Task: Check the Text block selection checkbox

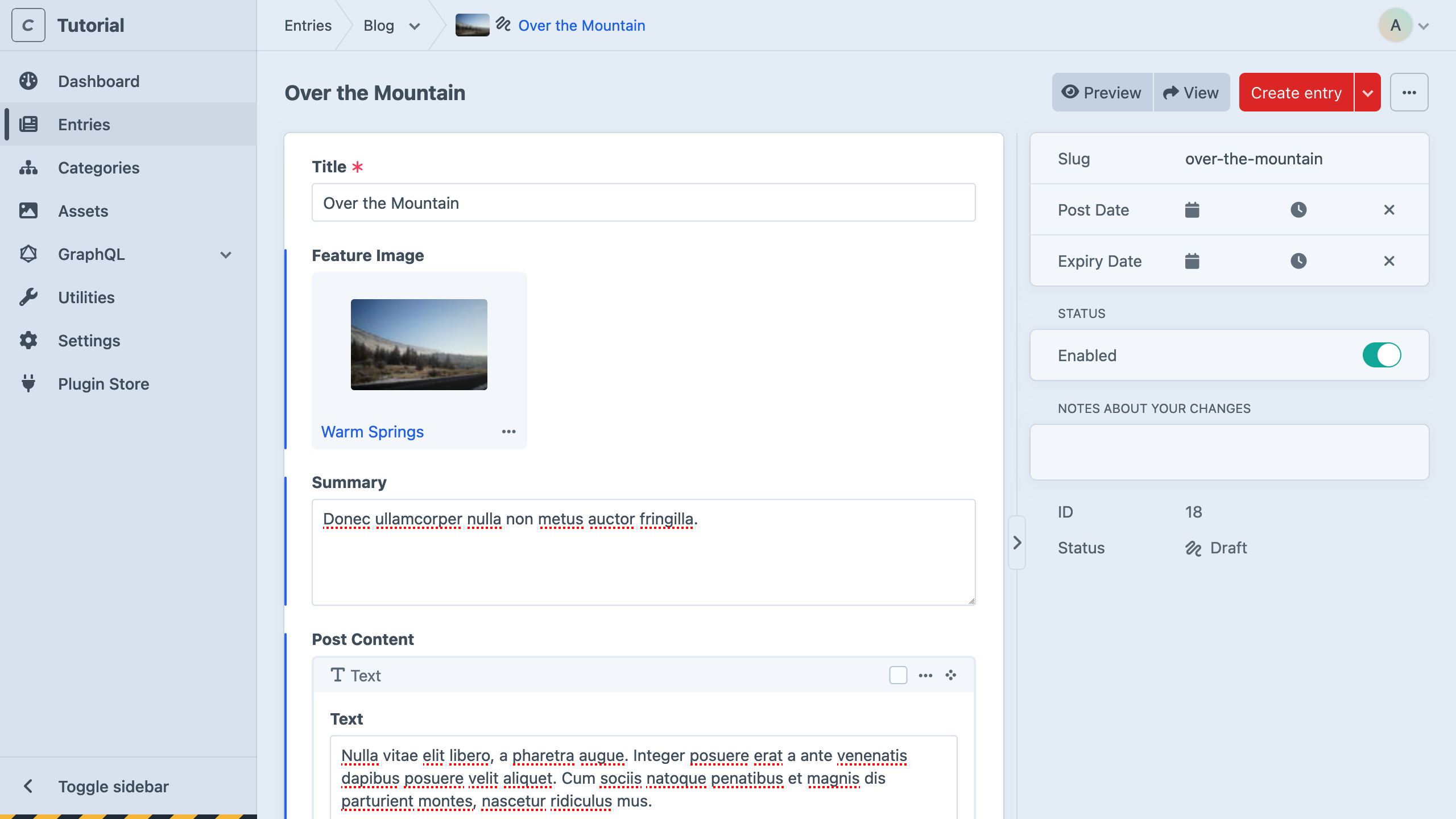Action: 897,675
